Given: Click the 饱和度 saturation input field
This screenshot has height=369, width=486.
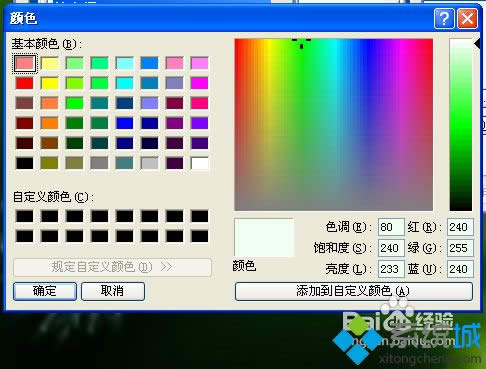Looking at the screenshot, I should (x=391, y=248).
